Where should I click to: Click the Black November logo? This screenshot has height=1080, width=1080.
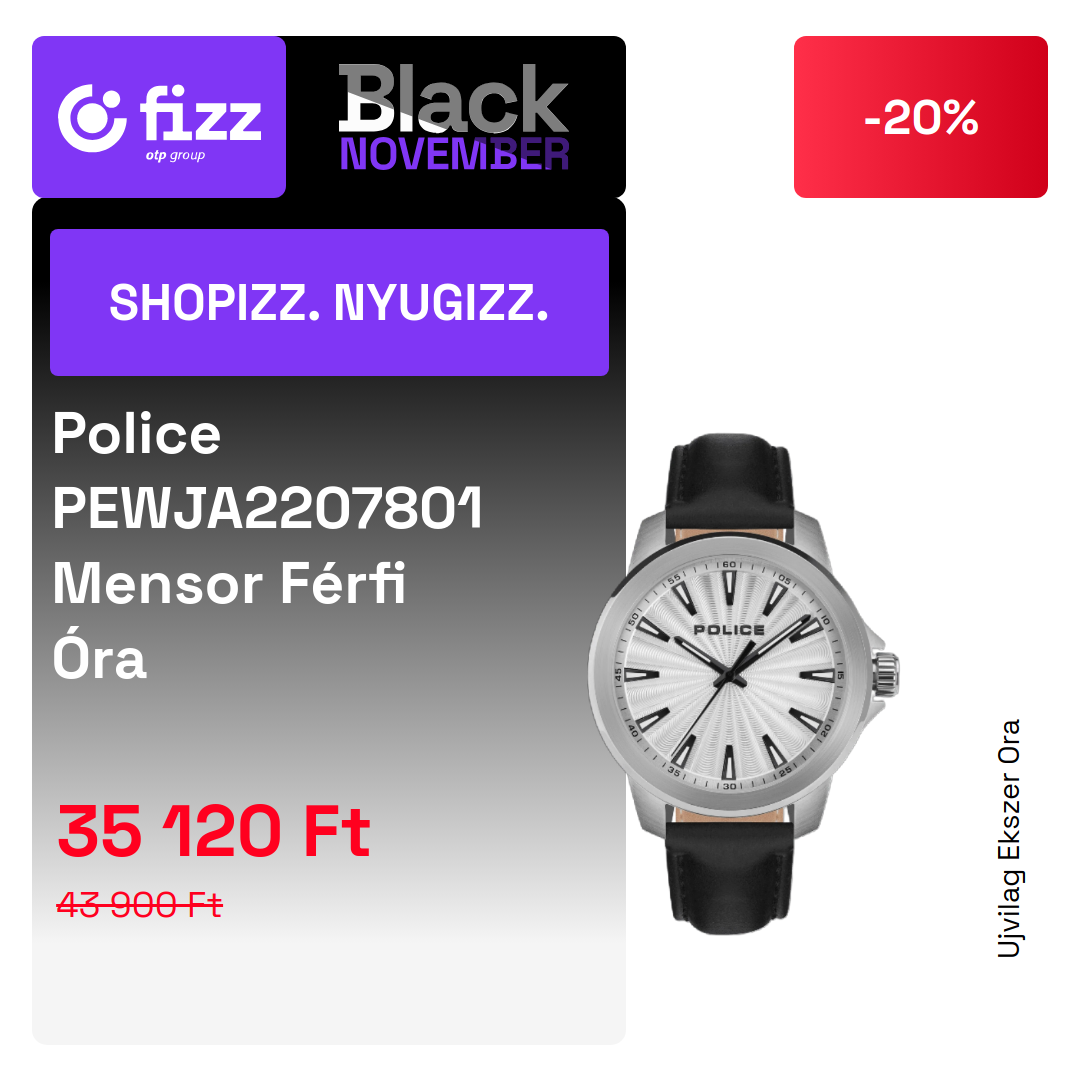[x=454, y=116]
